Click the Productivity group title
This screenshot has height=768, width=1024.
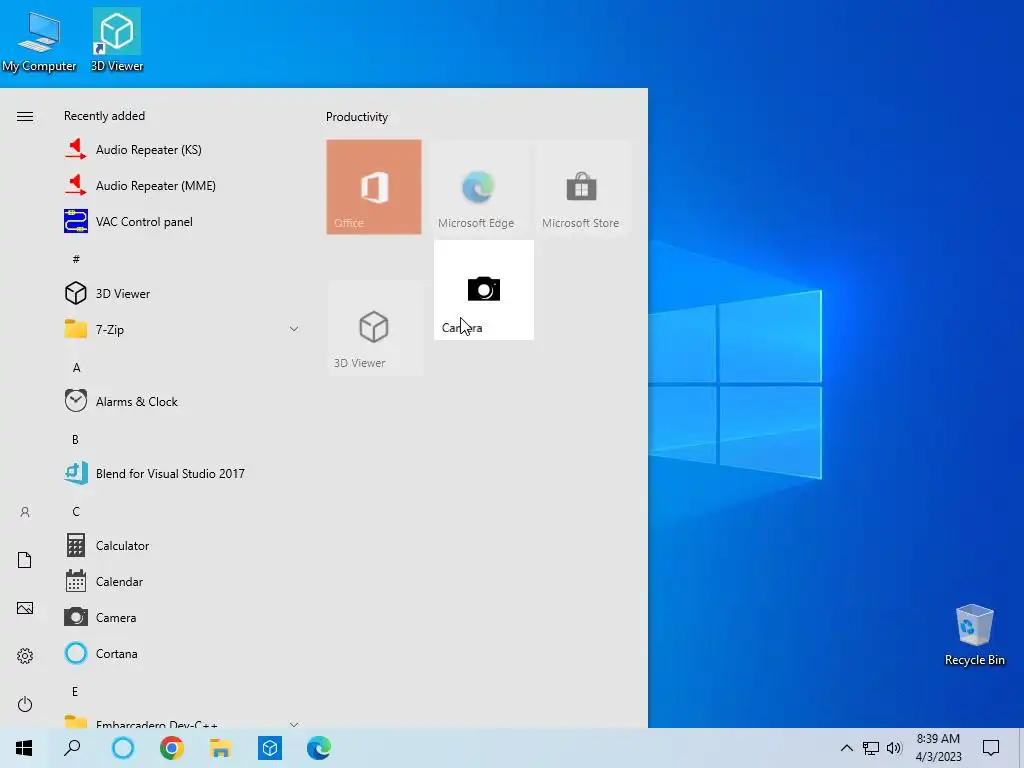(x=357, y=117)
